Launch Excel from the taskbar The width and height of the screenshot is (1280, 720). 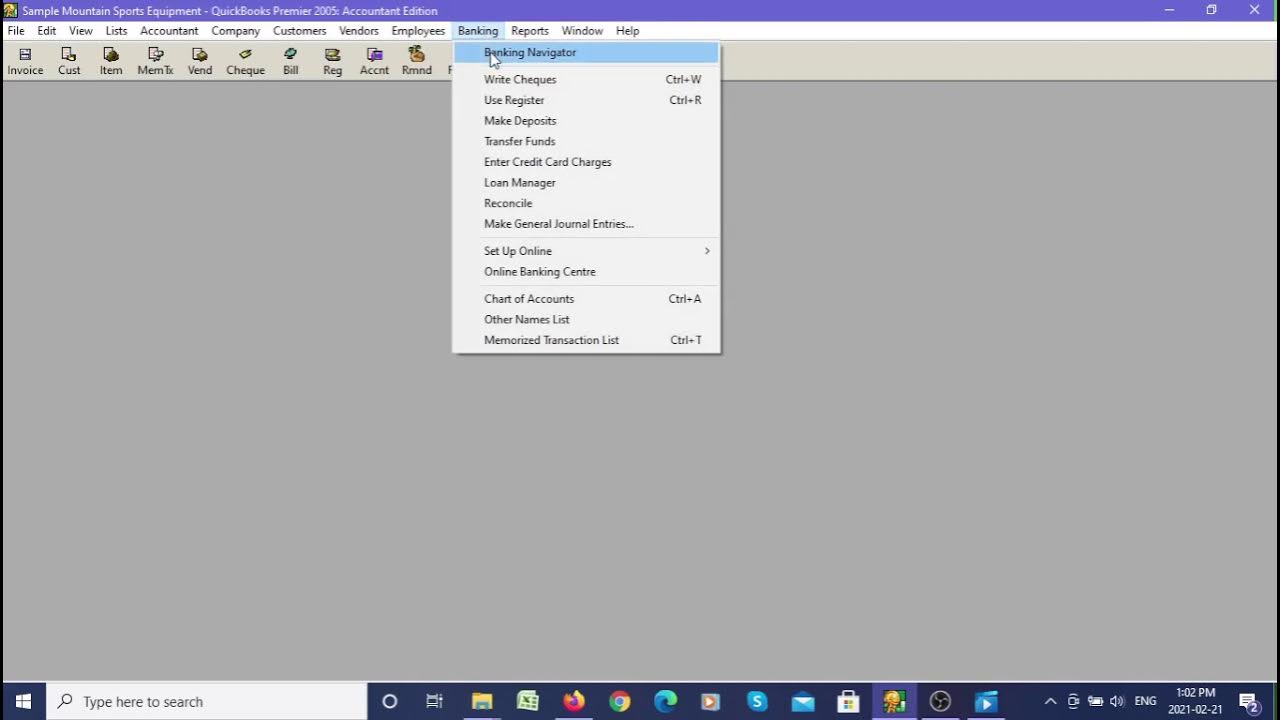(x=528, y=701)
